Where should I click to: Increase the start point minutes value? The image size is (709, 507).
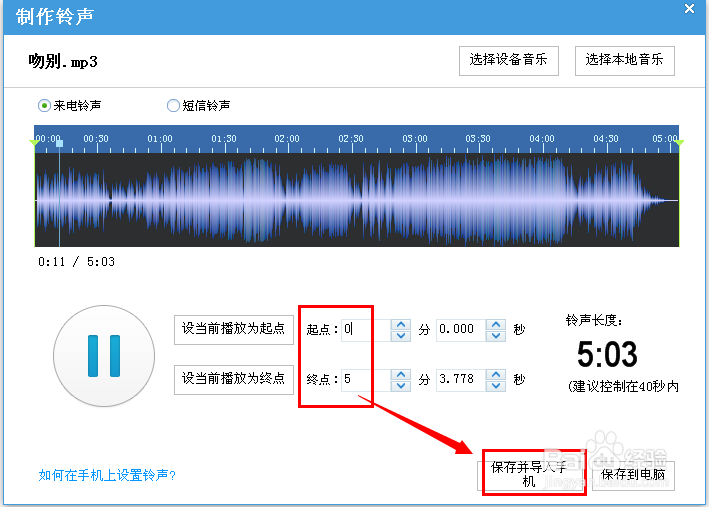tap(401, 325)
